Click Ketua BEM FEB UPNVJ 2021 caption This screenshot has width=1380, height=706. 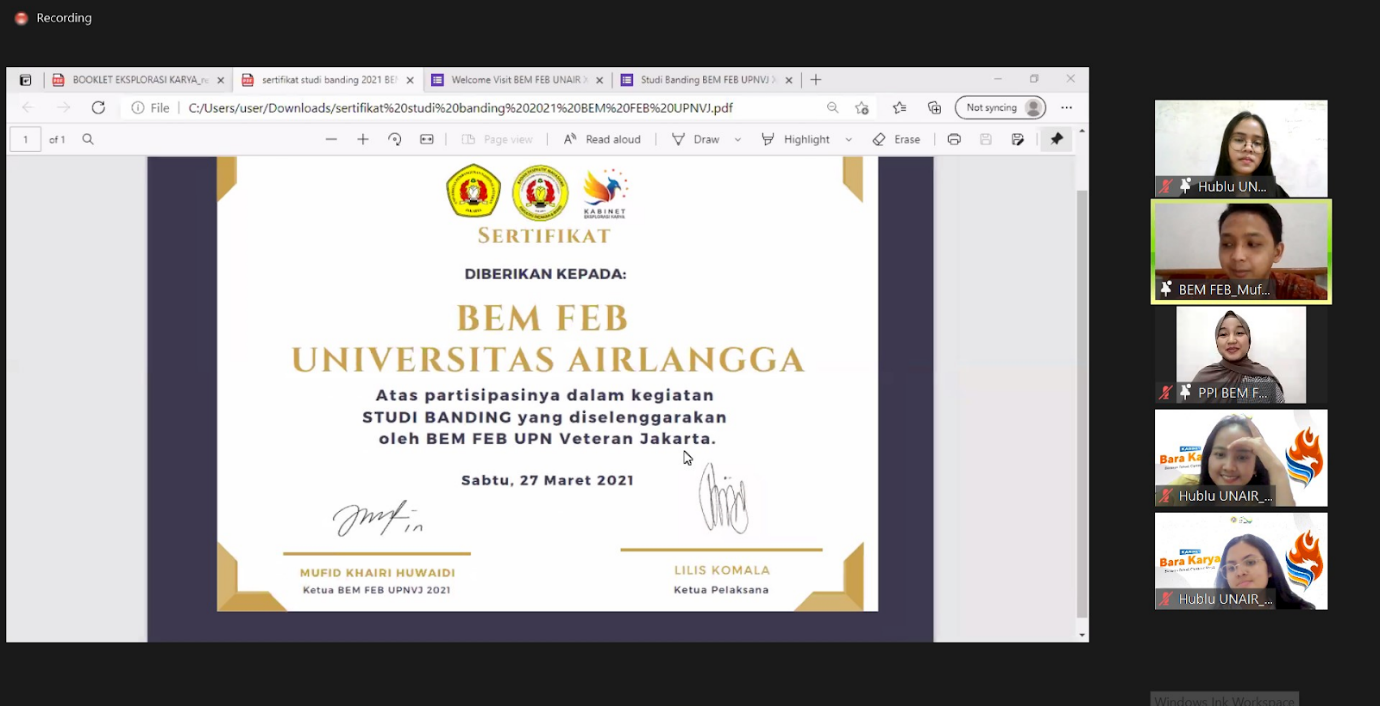[x=377, y=590]
